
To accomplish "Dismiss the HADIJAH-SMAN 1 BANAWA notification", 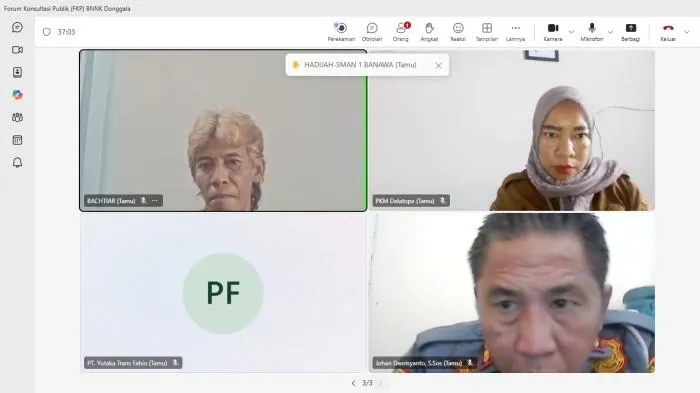I will coord(438,66).
